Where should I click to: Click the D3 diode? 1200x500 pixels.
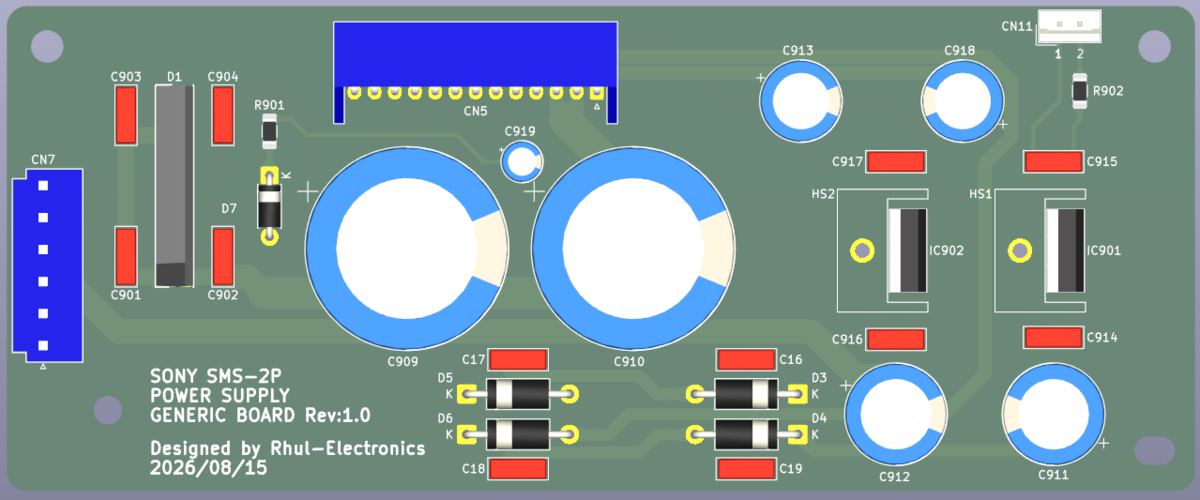coord(747,394)
